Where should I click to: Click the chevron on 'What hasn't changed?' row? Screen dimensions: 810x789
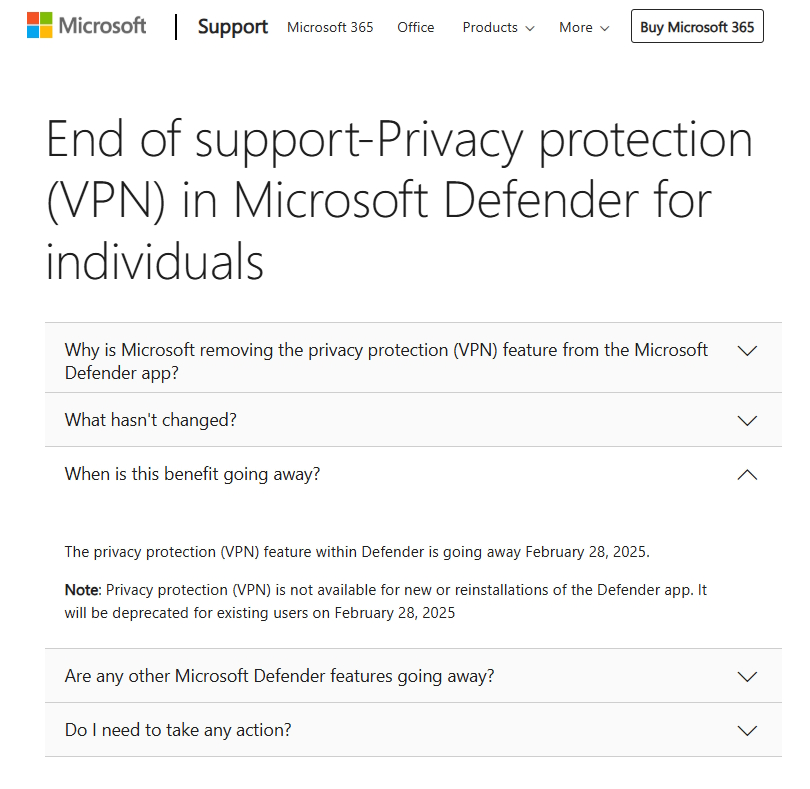point(747,420)
